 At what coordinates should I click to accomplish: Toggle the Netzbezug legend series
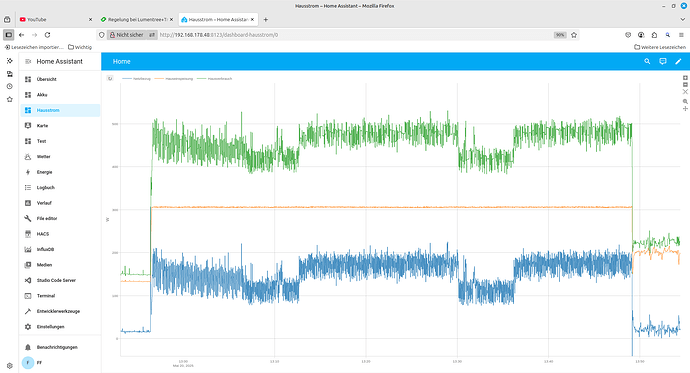click(x=136, y=79)
